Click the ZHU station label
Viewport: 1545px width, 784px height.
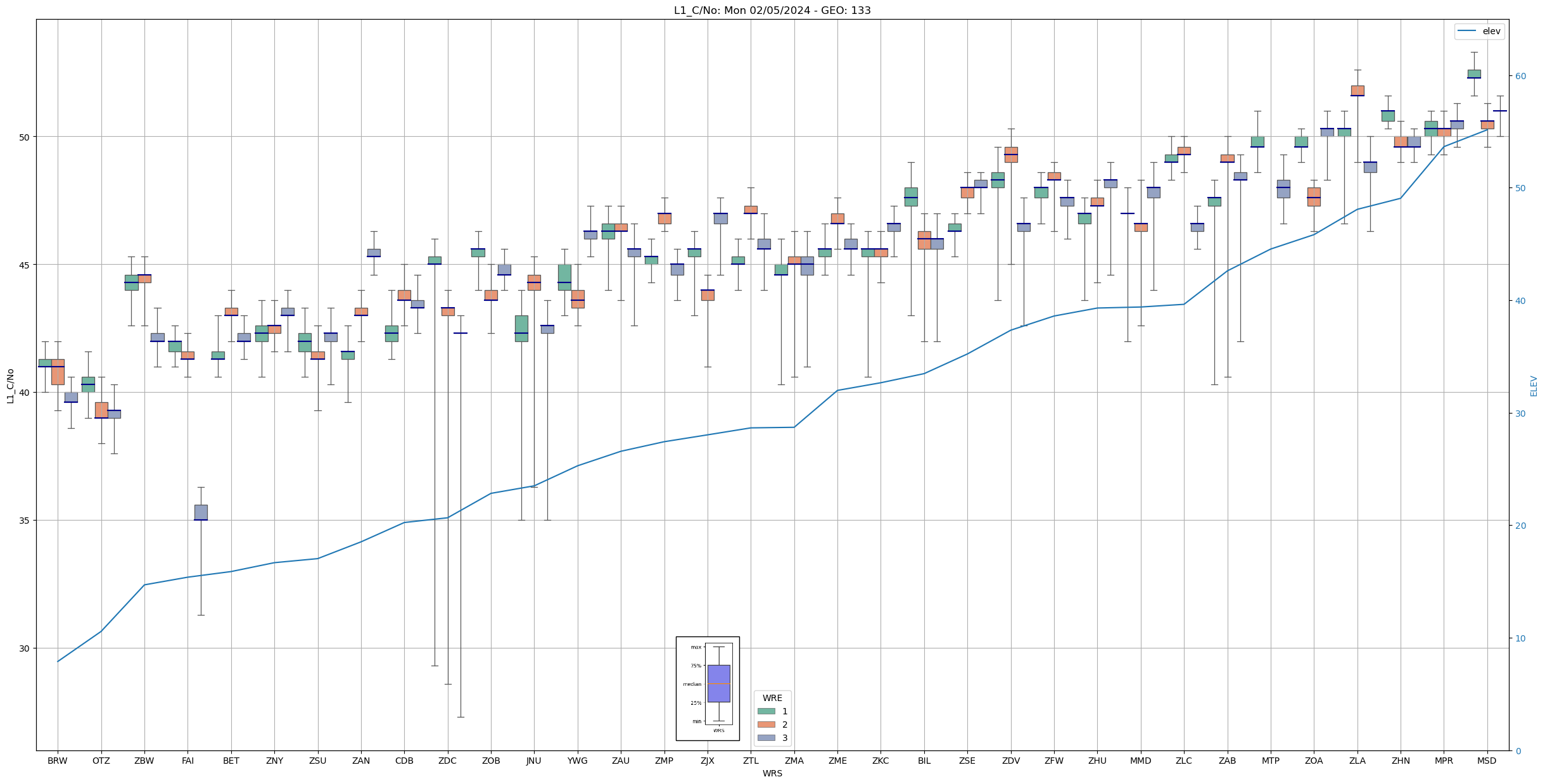click(1097, 761)
